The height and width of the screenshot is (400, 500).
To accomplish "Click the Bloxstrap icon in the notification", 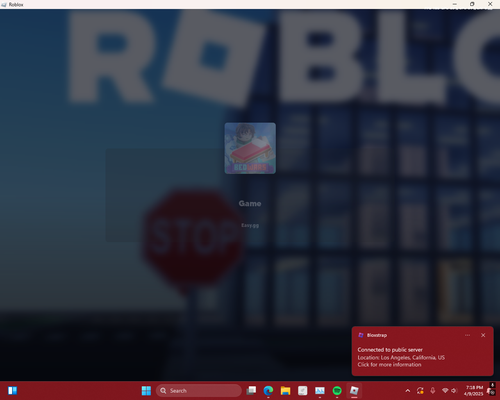I will 361,335.
